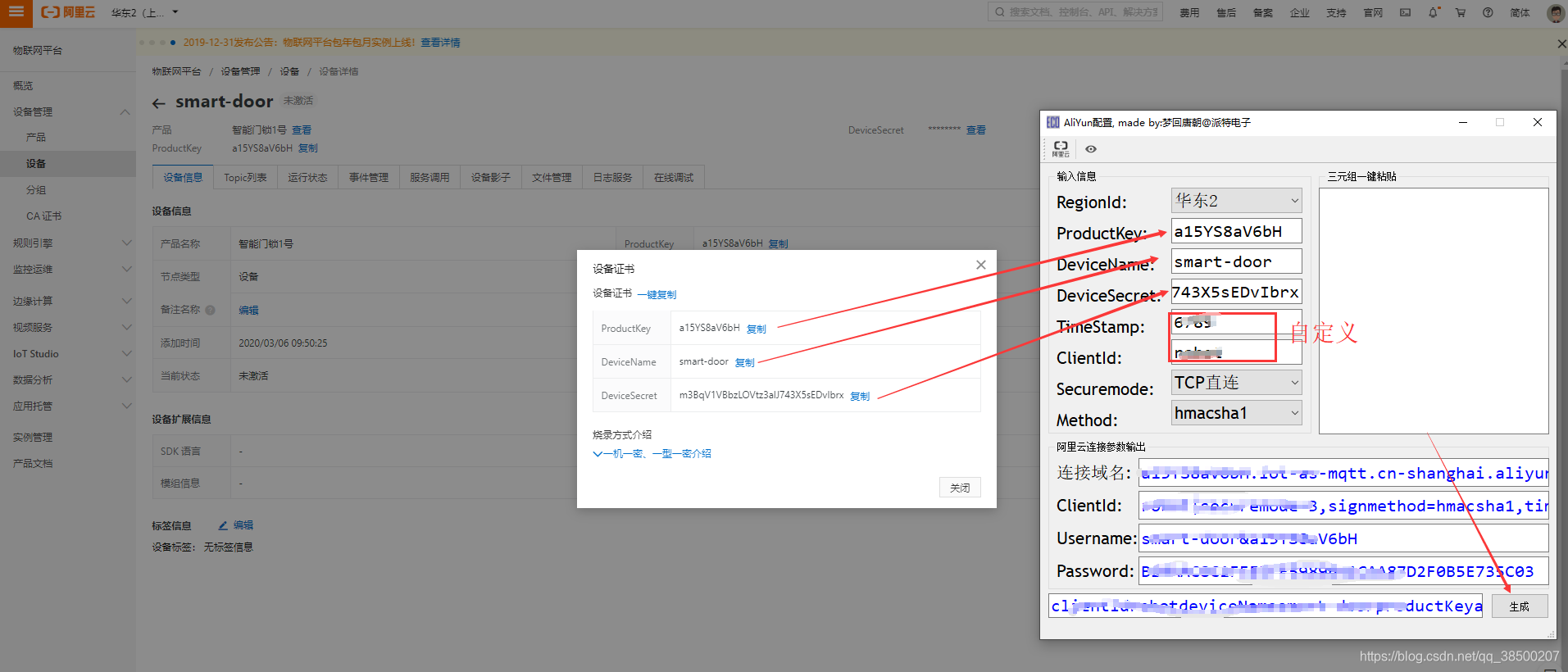Expand 数据分析 in sidebar
The height and width of the screenshot is (672, 1568).
pyautogui.click(x=126, y=379)
